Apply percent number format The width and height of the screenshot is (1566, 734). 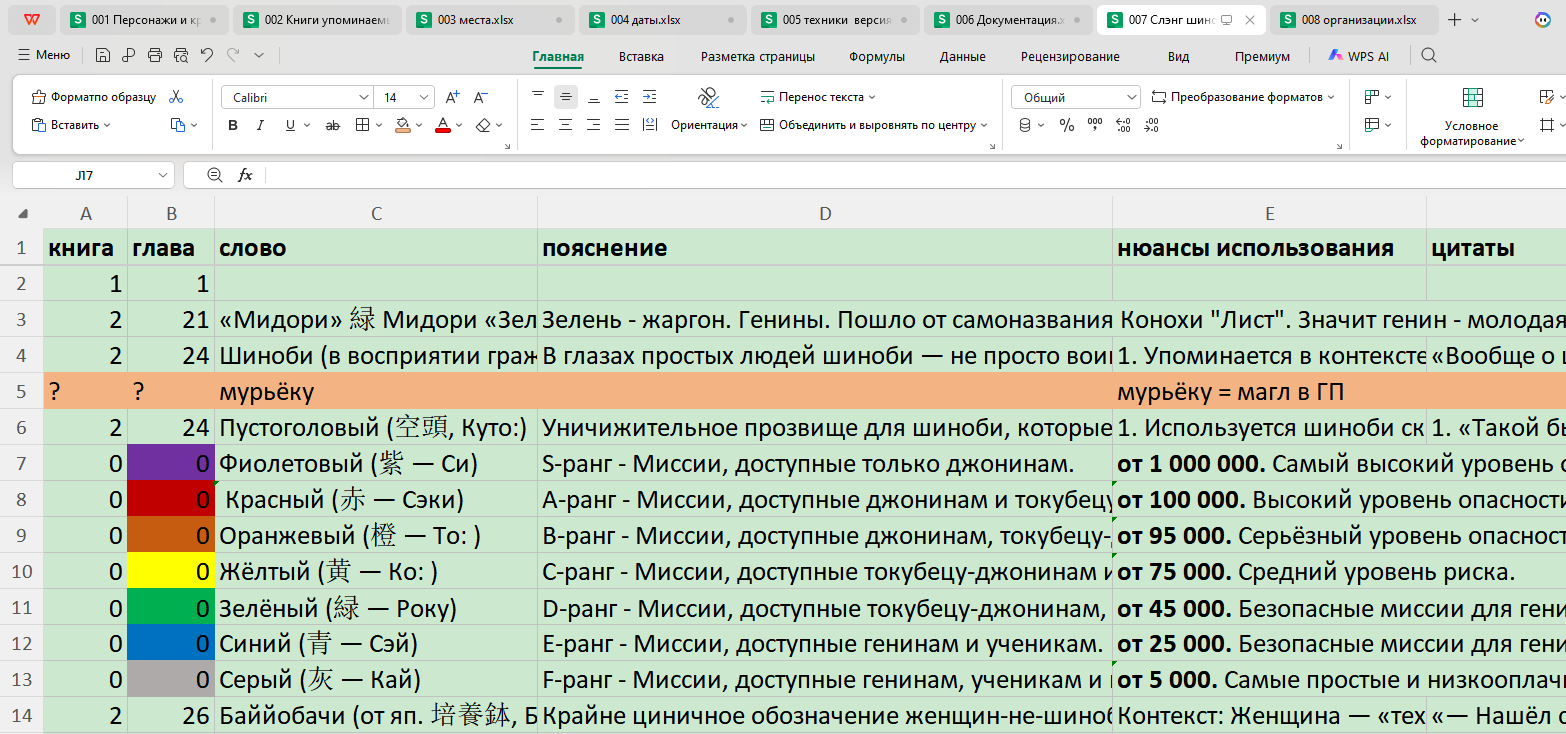click(1067, 125)
